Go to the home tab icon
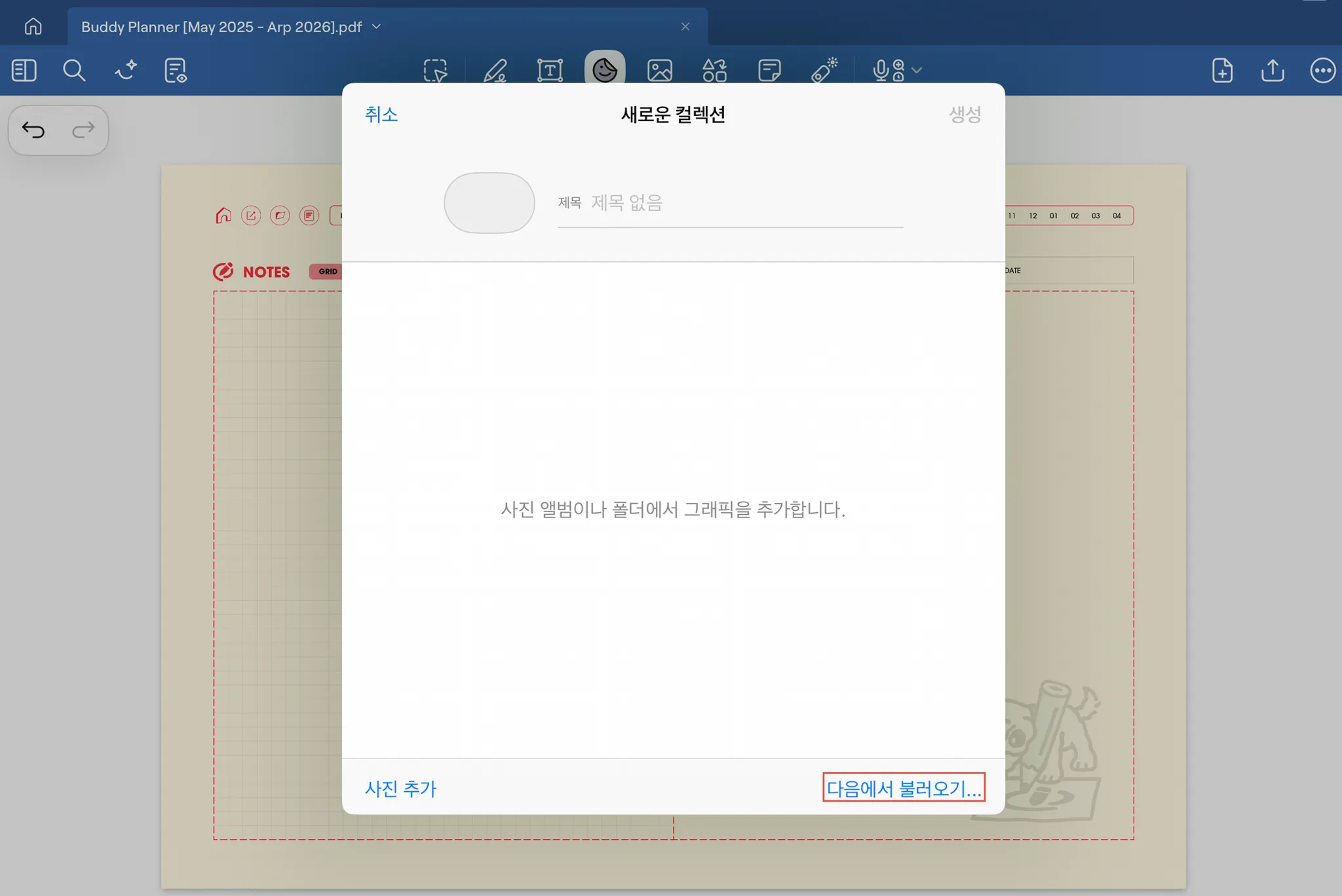Viewport: 1342px width, 896px height. (33, 27)
